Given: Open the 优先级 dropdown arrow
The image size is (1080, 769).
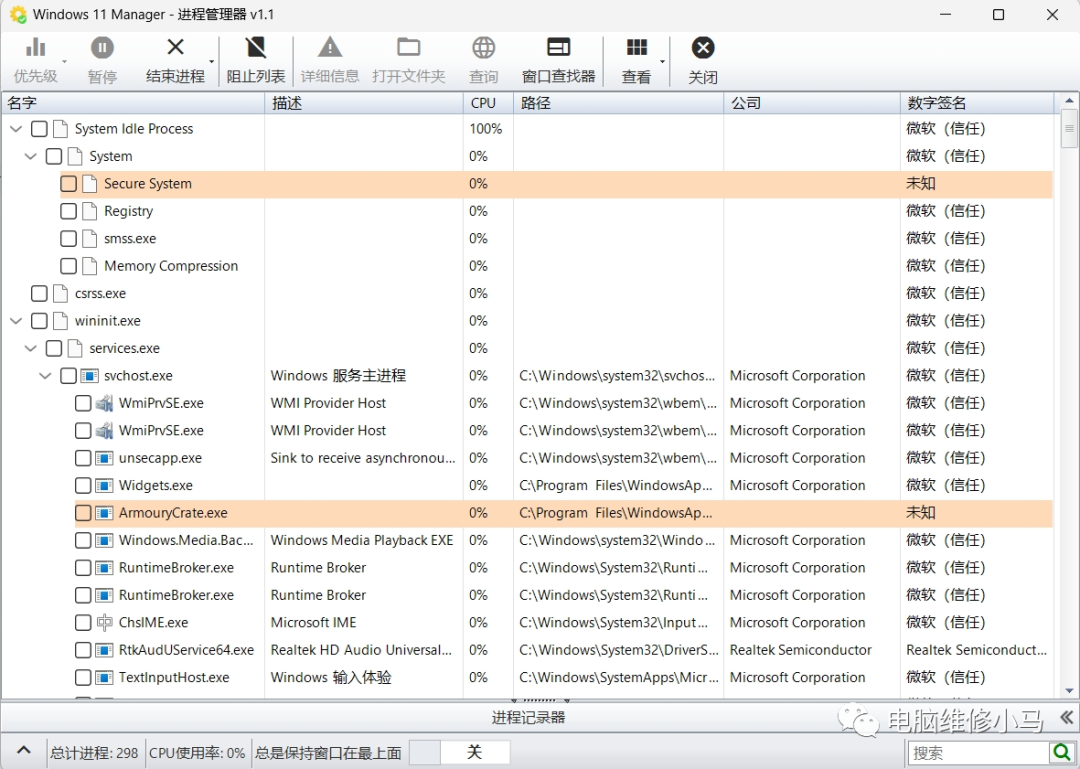Looking at the screenshot, I should [65, 61].
